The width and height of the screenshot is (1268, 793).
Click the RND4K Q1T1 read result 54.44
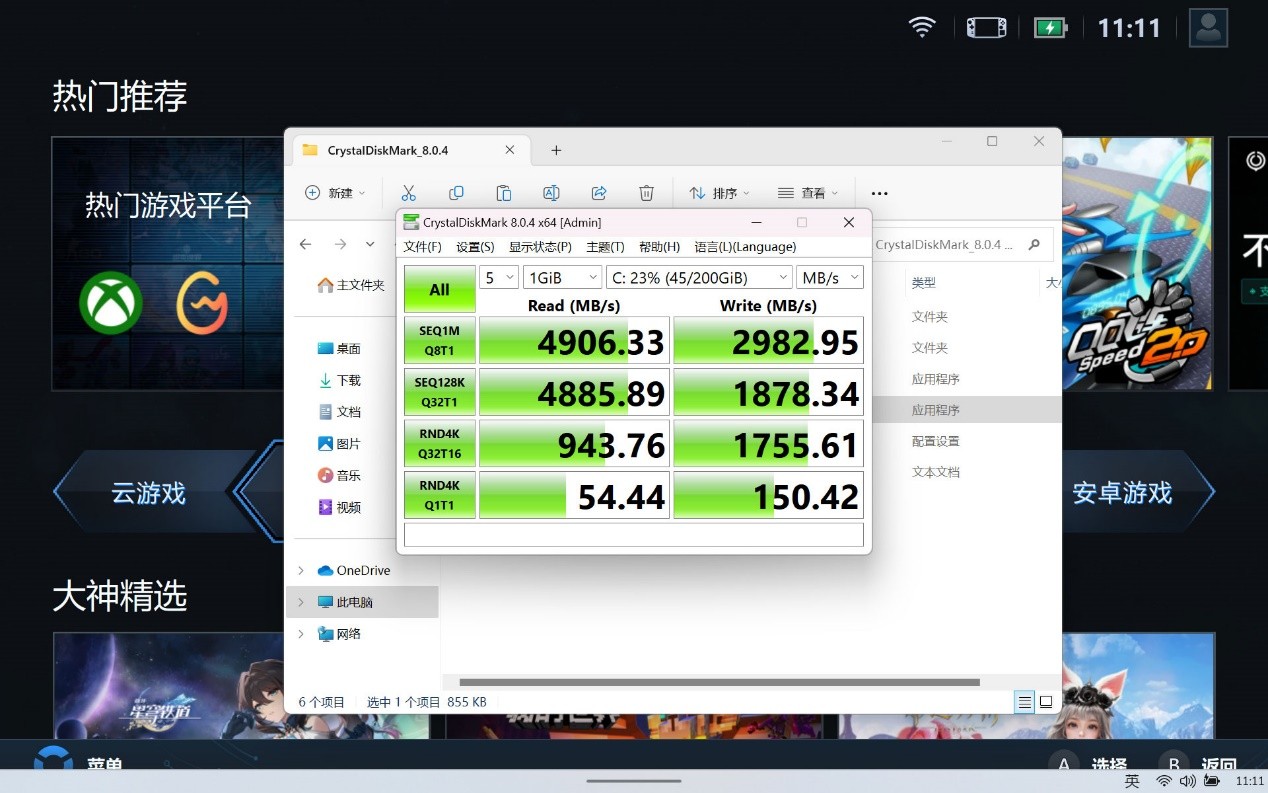tap(574, 496)
